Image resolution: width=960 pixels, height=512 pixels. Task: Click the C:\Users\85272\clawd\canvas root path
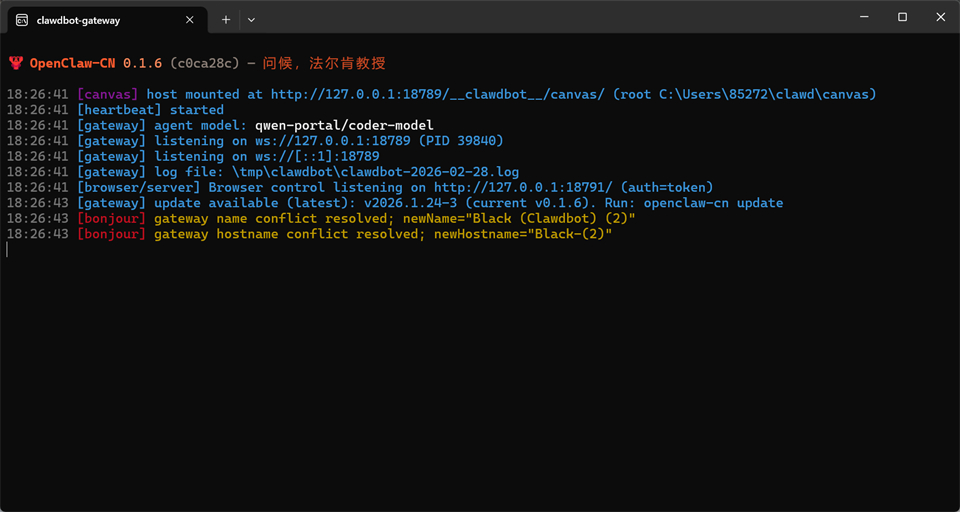767,94
